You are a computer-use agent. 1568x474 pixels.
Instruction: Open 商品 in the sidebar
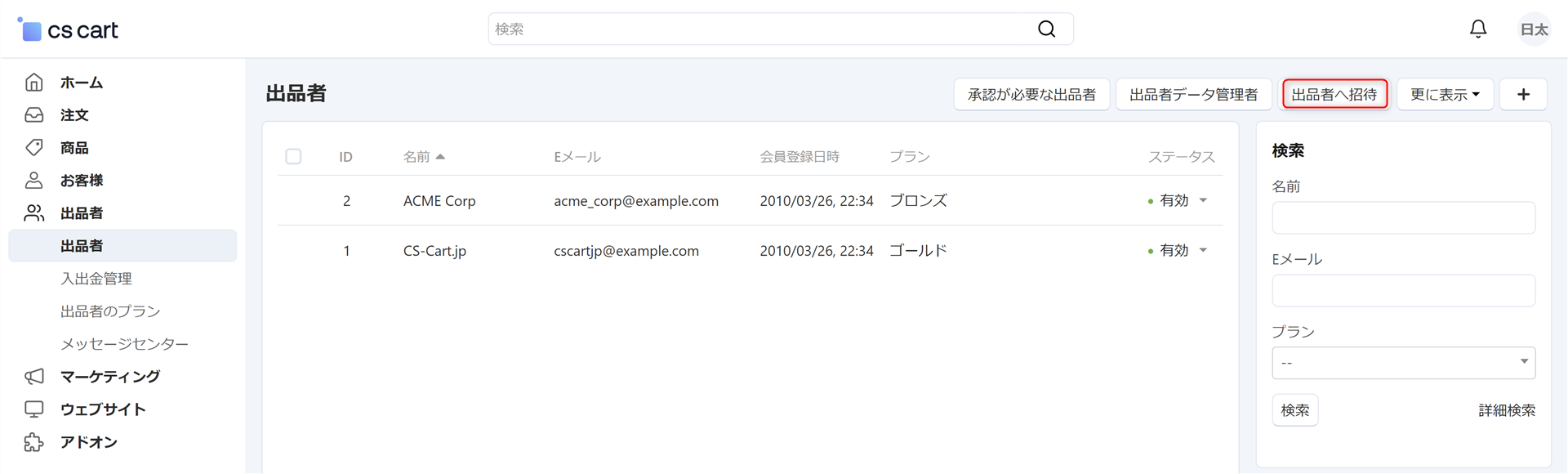point(74,148)
